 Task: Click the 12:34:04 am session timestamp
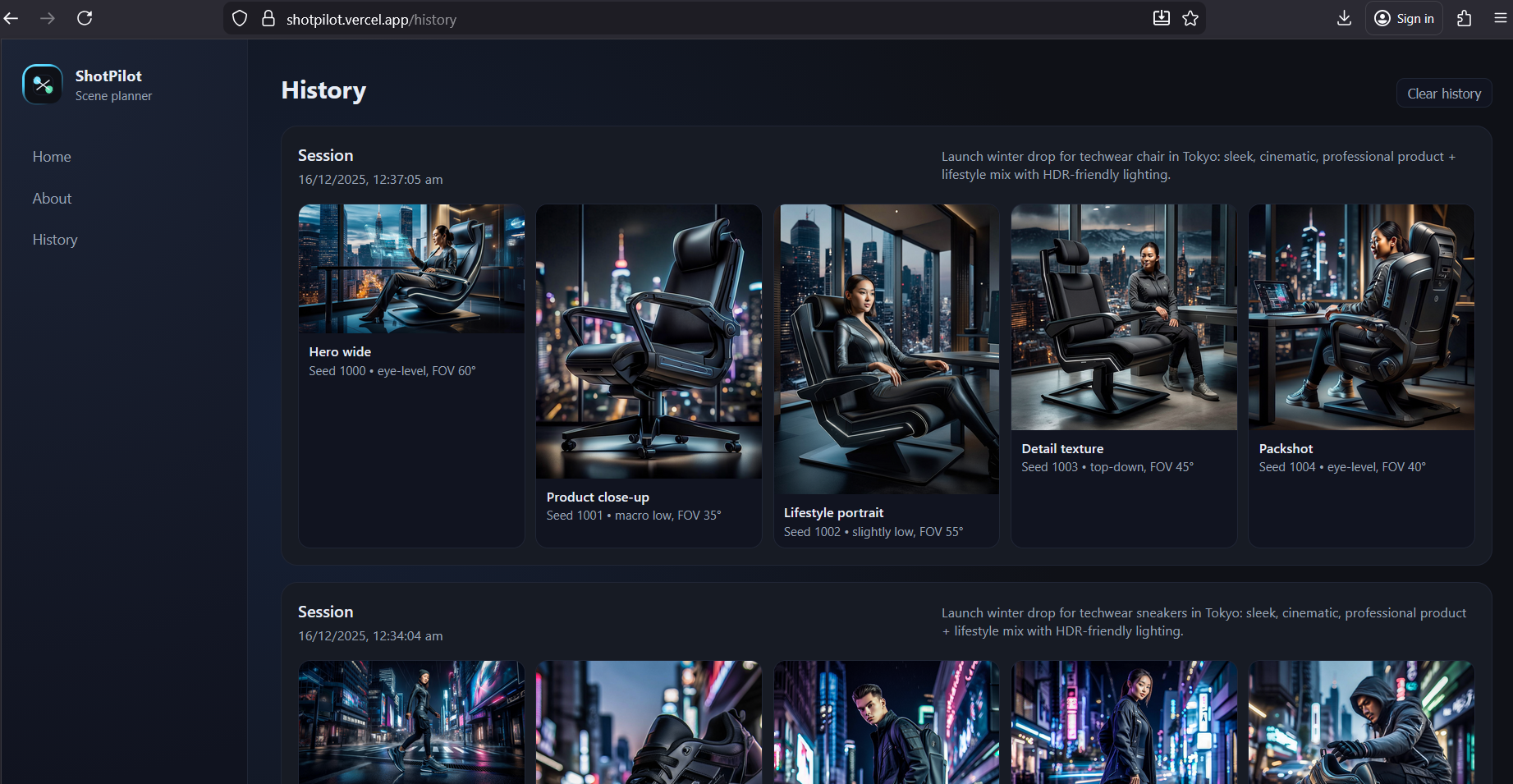[x=370, y=636]
